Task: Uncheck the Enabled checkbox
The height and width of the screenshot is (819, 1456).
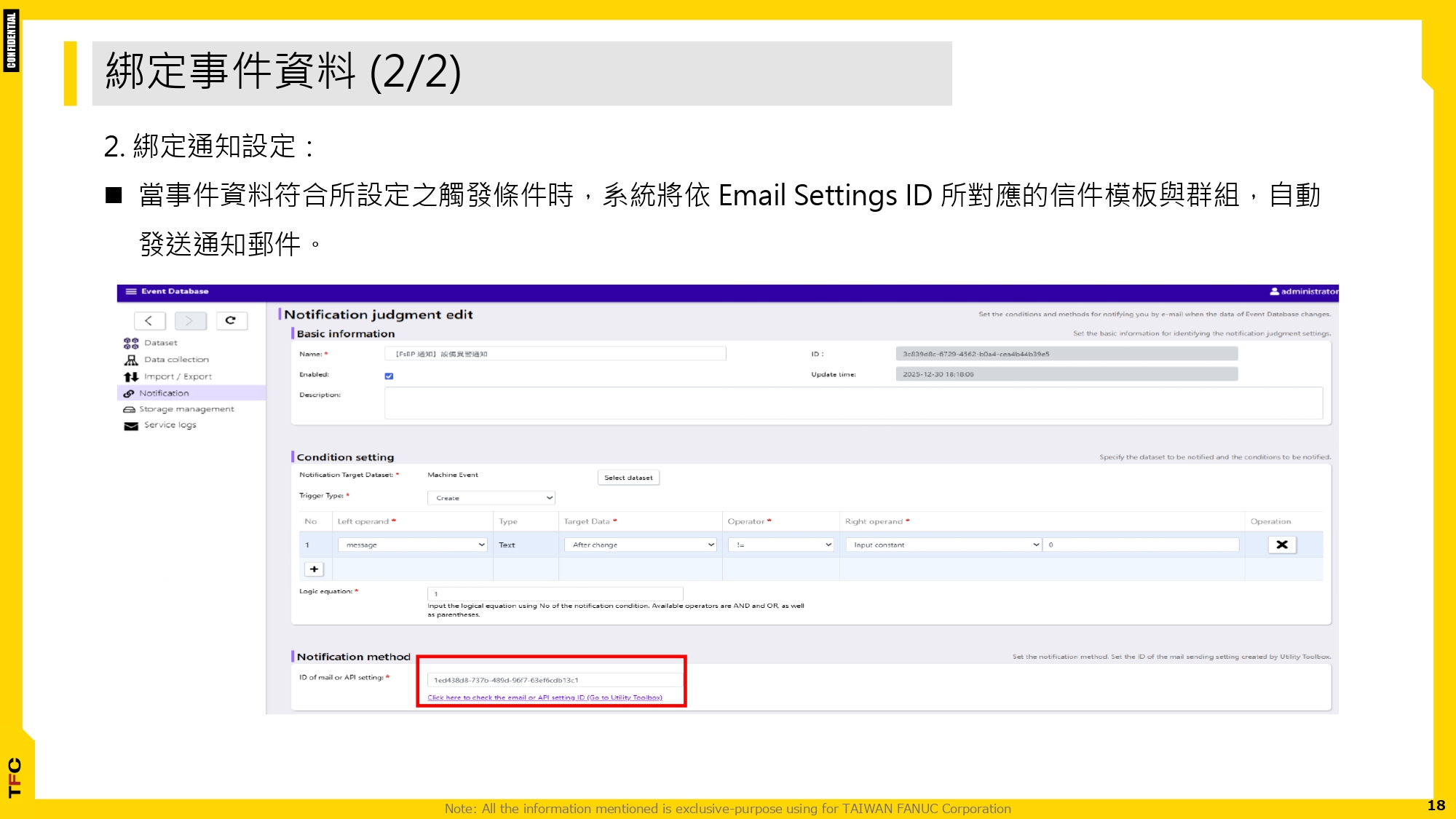Action: 389,375
